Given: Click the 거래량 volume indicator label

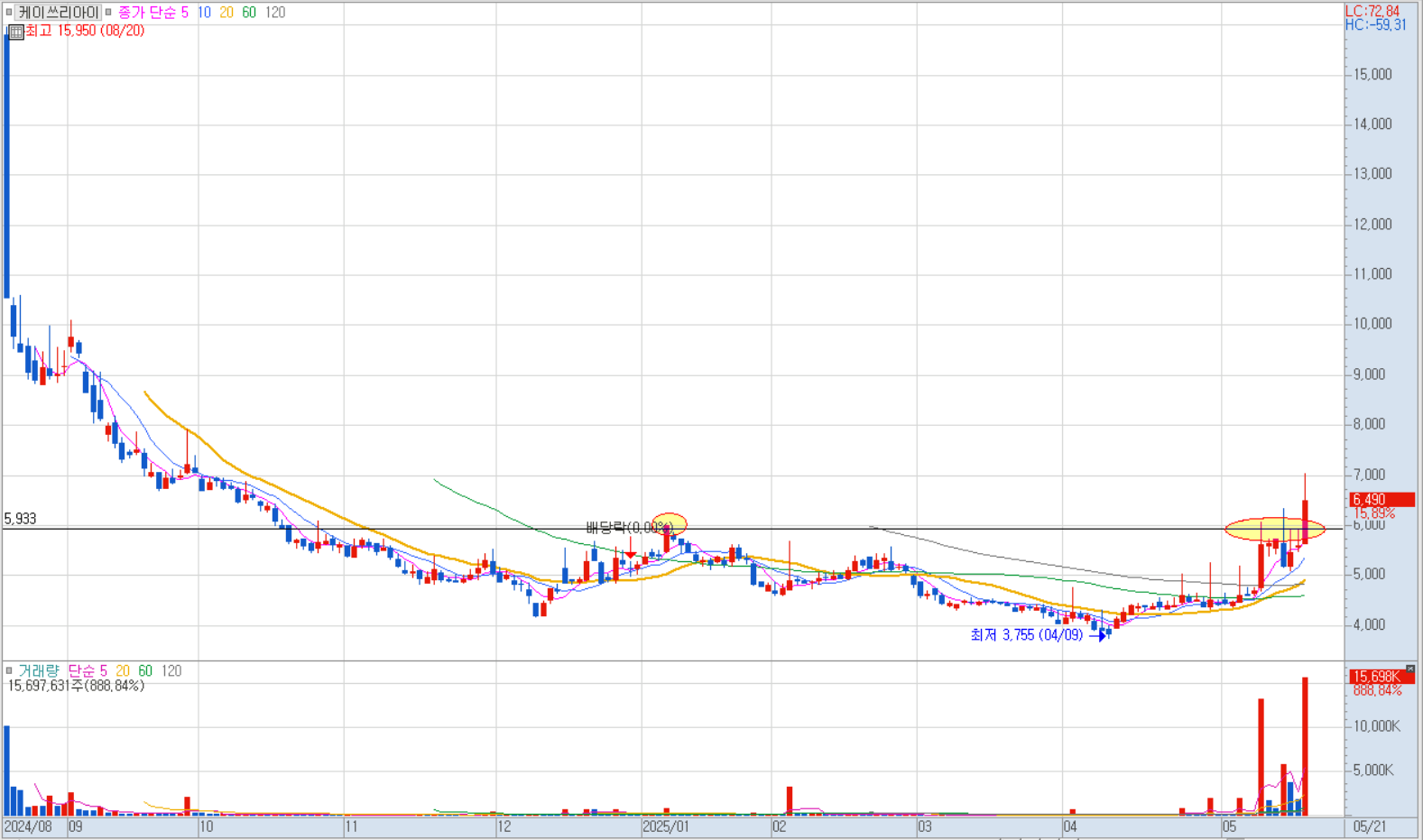Looking at the screenshot, I should (39, 671).
